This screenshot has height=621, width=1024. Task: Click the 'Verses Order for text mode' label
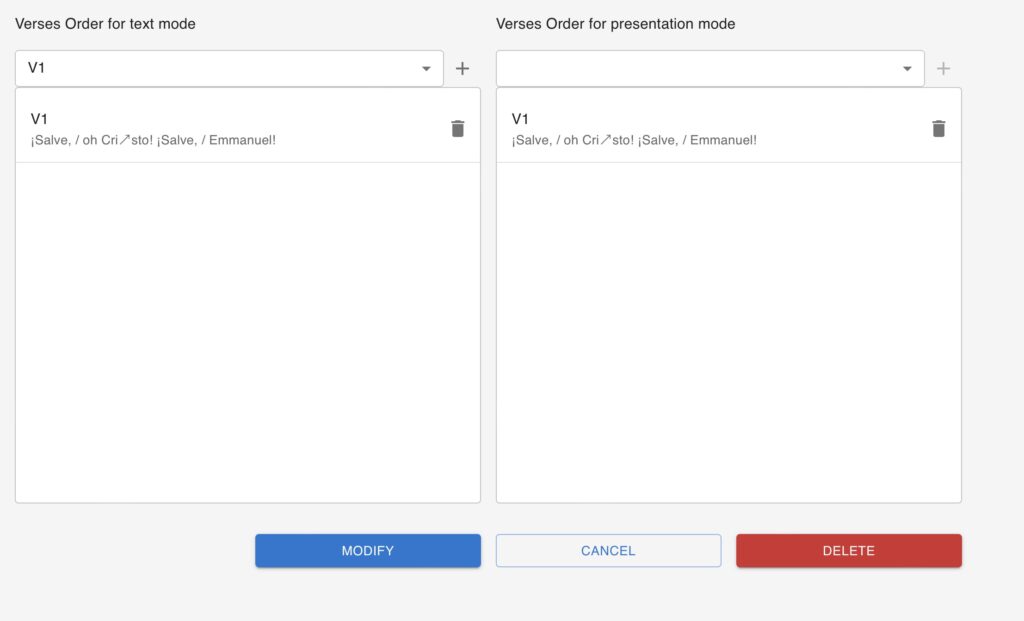(105, 24)
